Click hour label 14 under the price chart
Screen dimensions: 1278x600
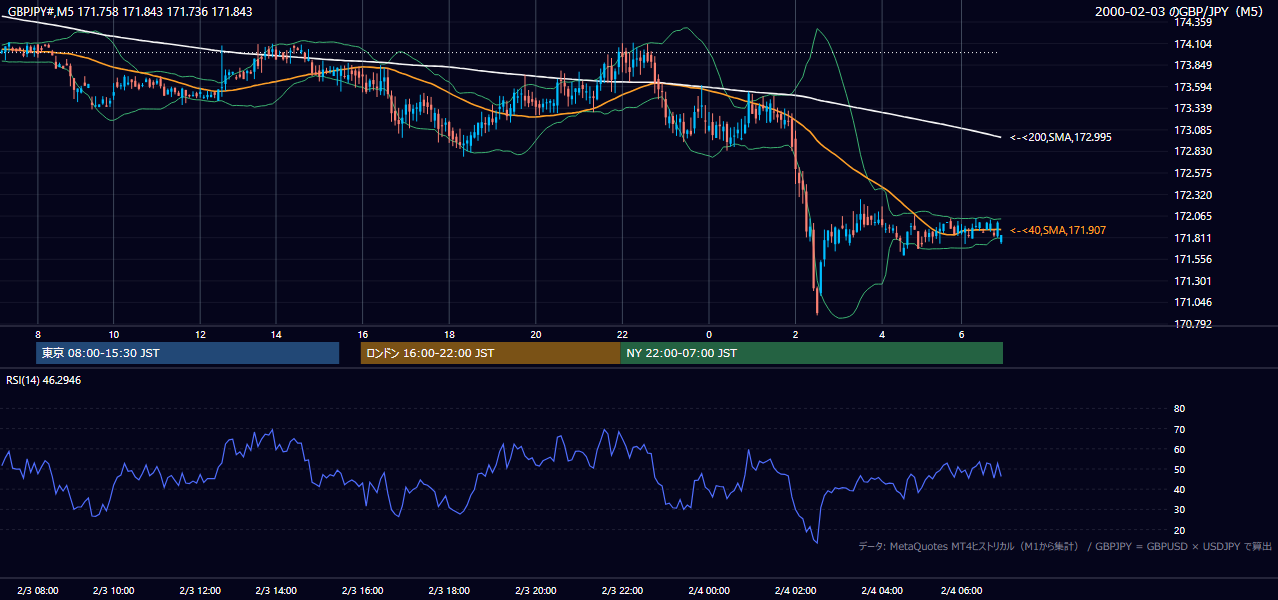276,334
